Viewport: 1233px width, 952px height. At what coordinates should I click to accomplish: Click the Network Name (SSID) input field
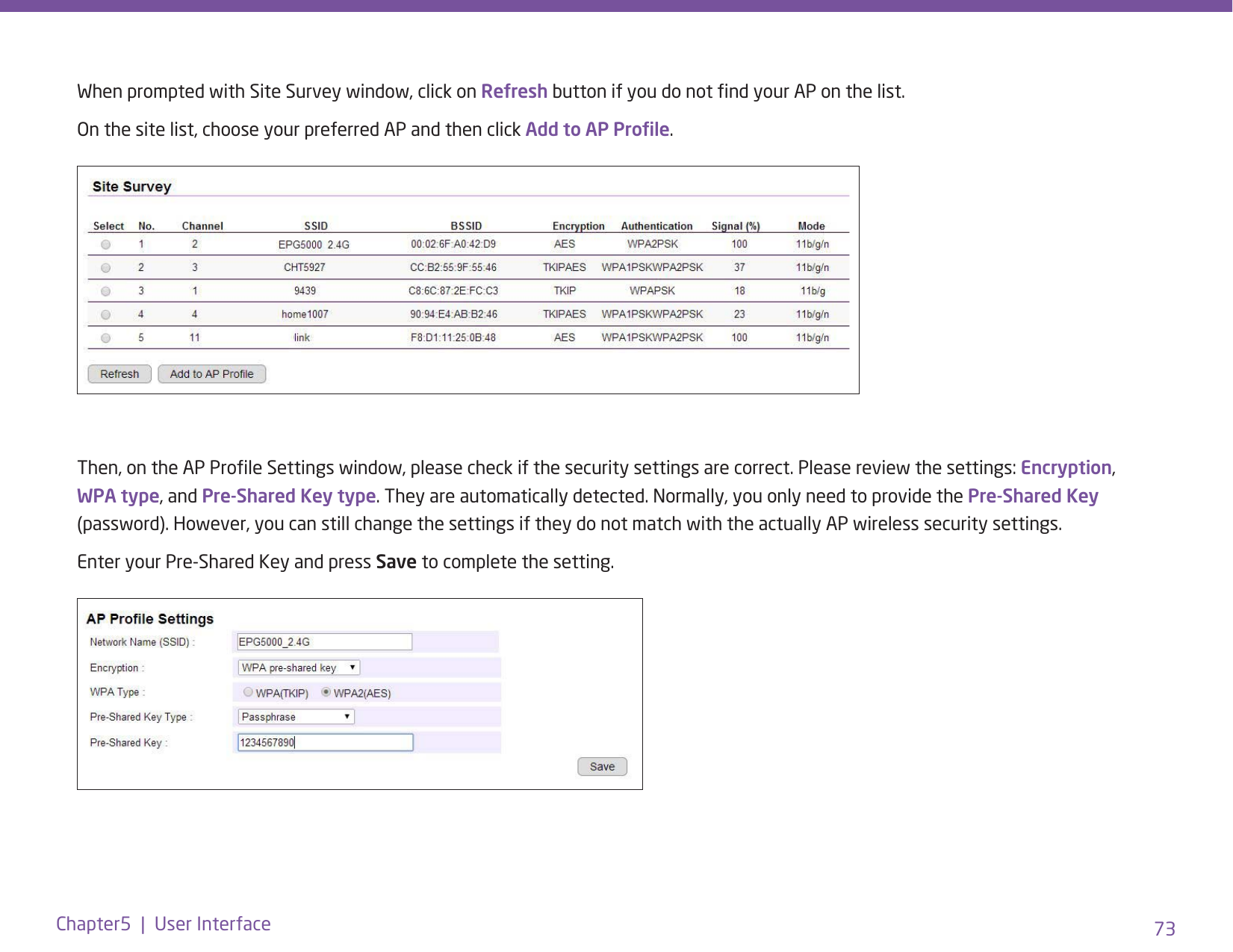point(324,642)
